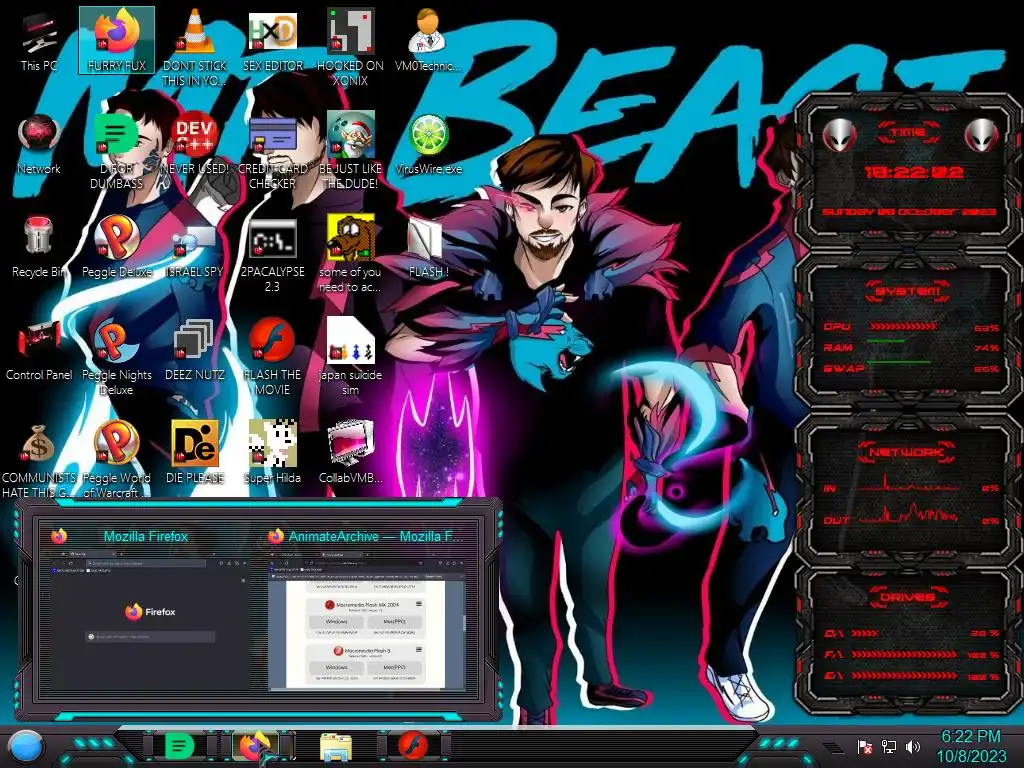The width and height of the screenshot is (1024, 768).
Task: Open the DEEZ NUTZ stacked-windows shortcut
Action: [x=195, y=351]
